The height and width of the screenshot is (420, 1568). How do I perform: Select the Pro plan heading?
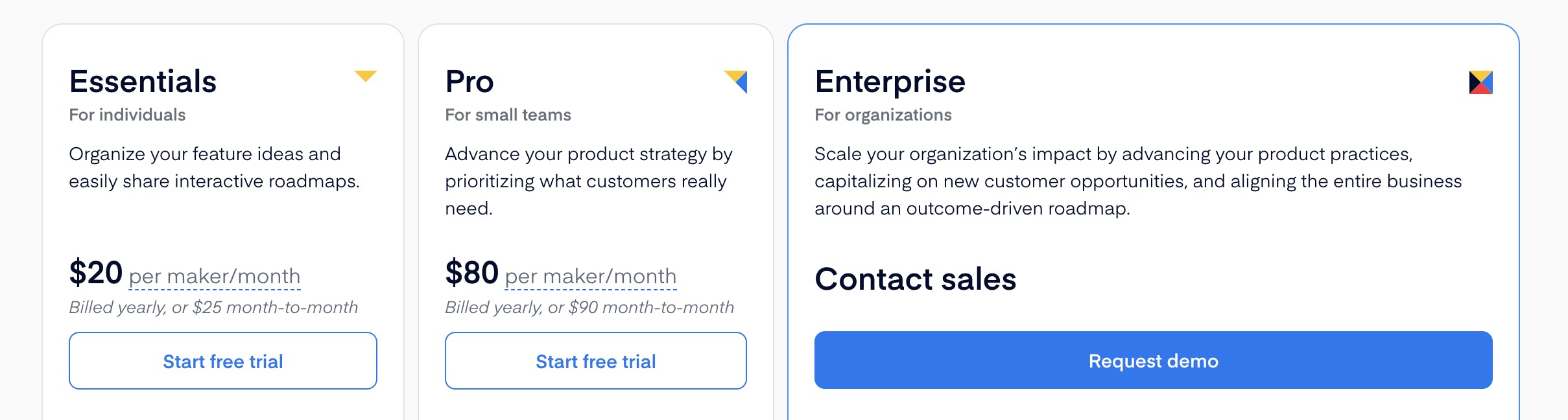[469, 82]
